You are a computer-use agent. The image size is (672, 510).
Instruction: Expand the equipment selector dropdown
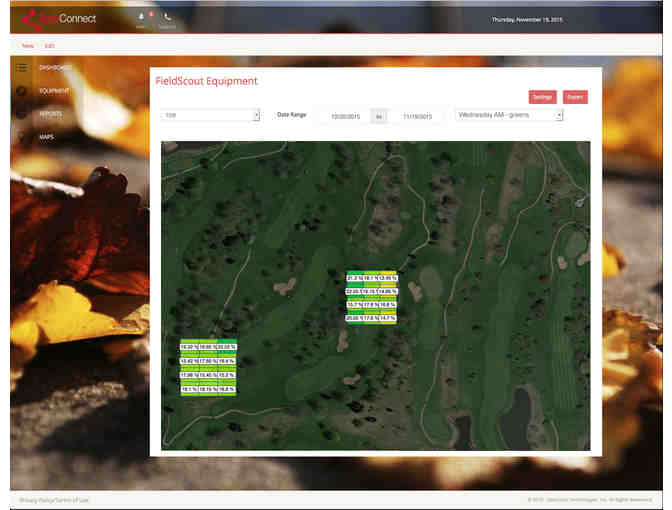(x=210, y=115)
